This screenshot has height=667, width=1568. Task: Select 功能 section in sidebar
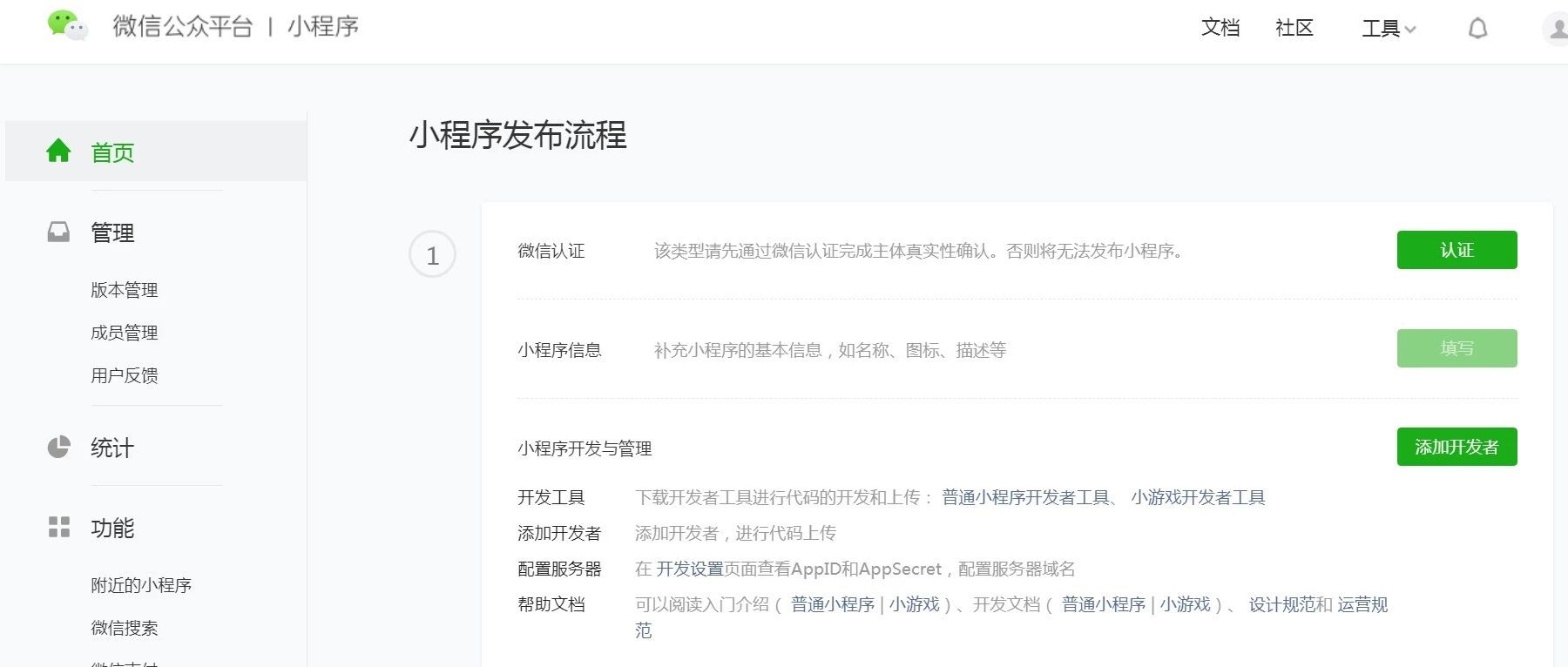click(112, 528)
